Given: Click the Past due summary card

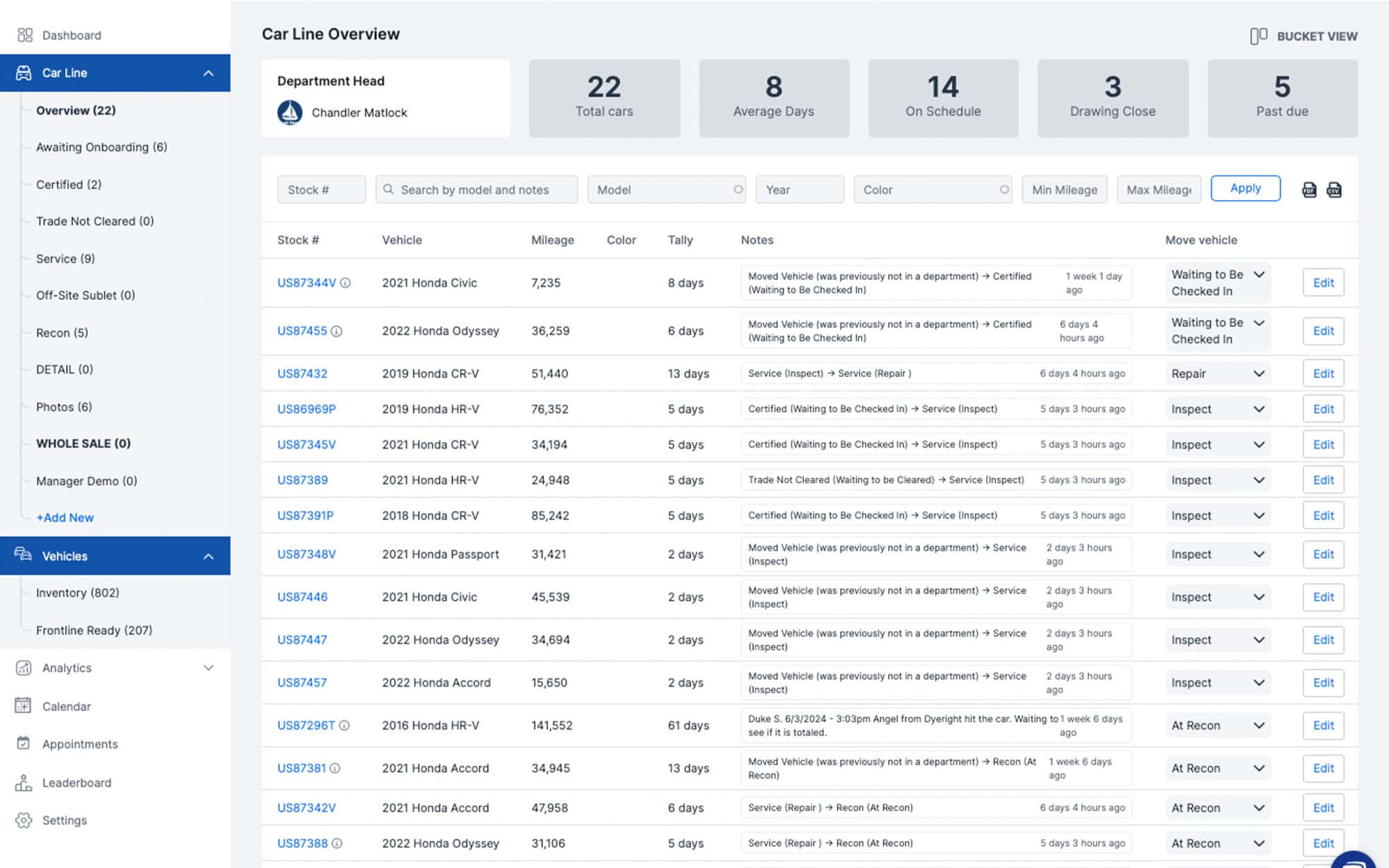Looking at the screenshot, I should pyautogui.click(x=1282, y=98).
